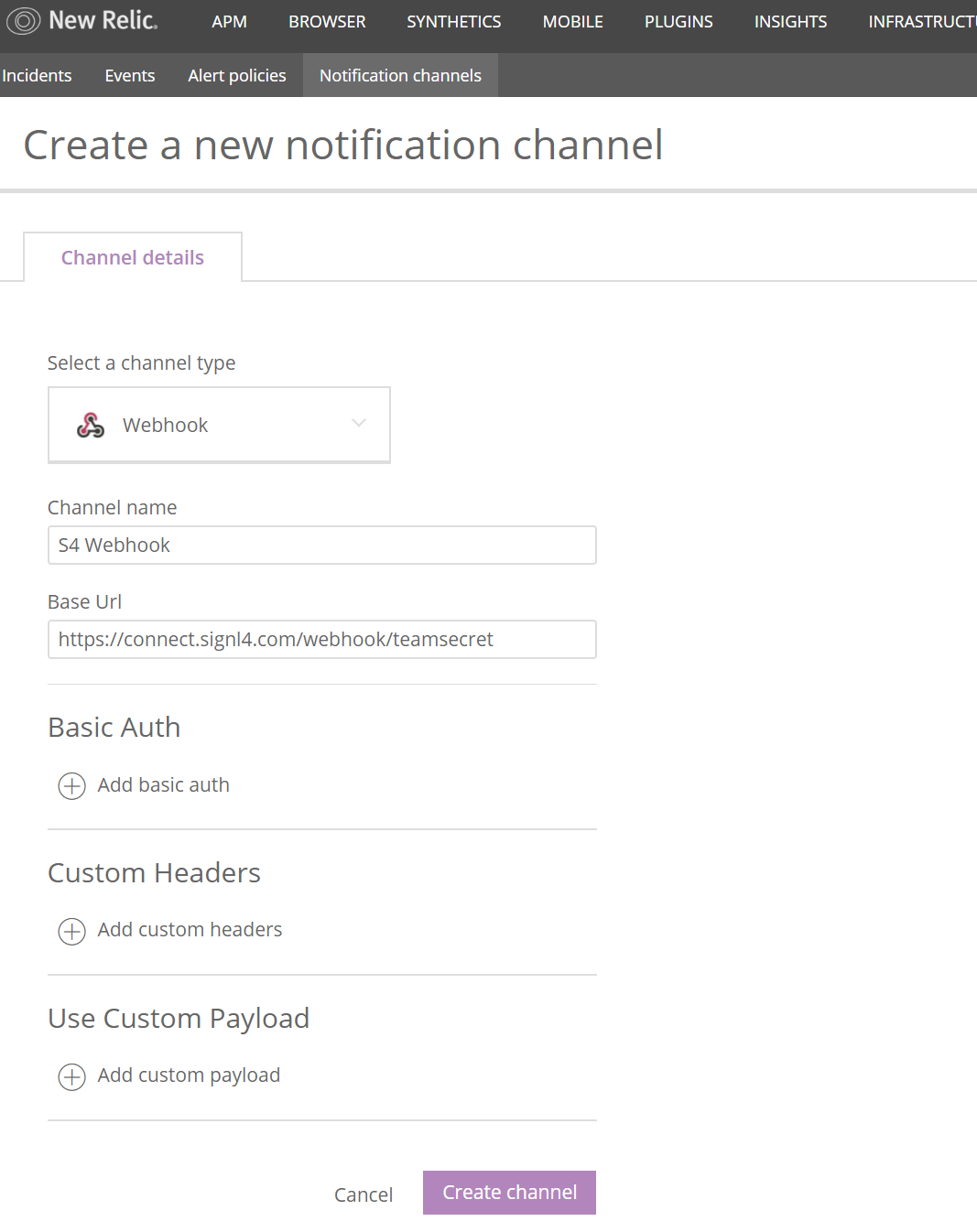Click the Custom Headers section heading
This screenshot has height=1232, width=977.
point(155,873)
